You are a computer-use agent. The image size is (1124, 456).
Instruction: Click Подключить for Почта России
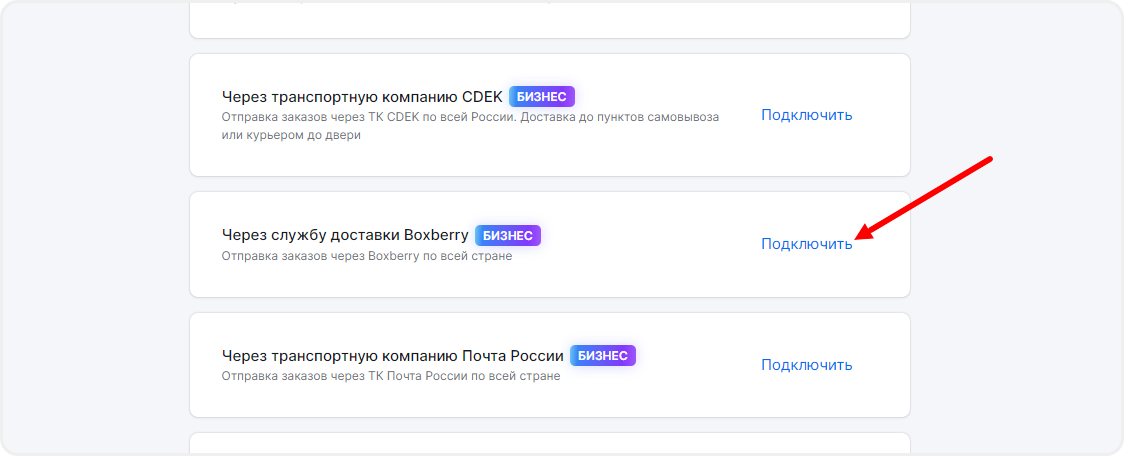[806, 365]
